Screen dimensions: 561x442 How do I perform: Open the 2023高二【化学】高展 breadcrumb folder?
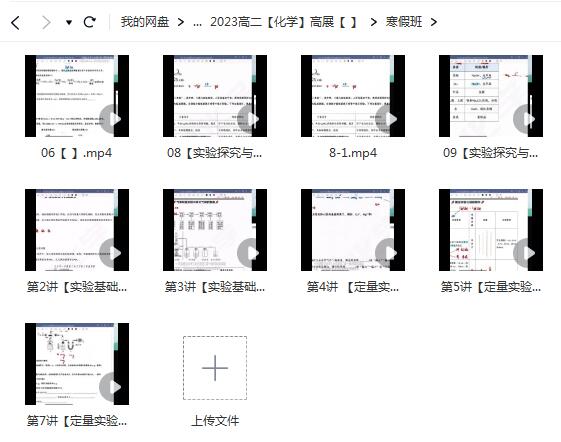point(284,22)
